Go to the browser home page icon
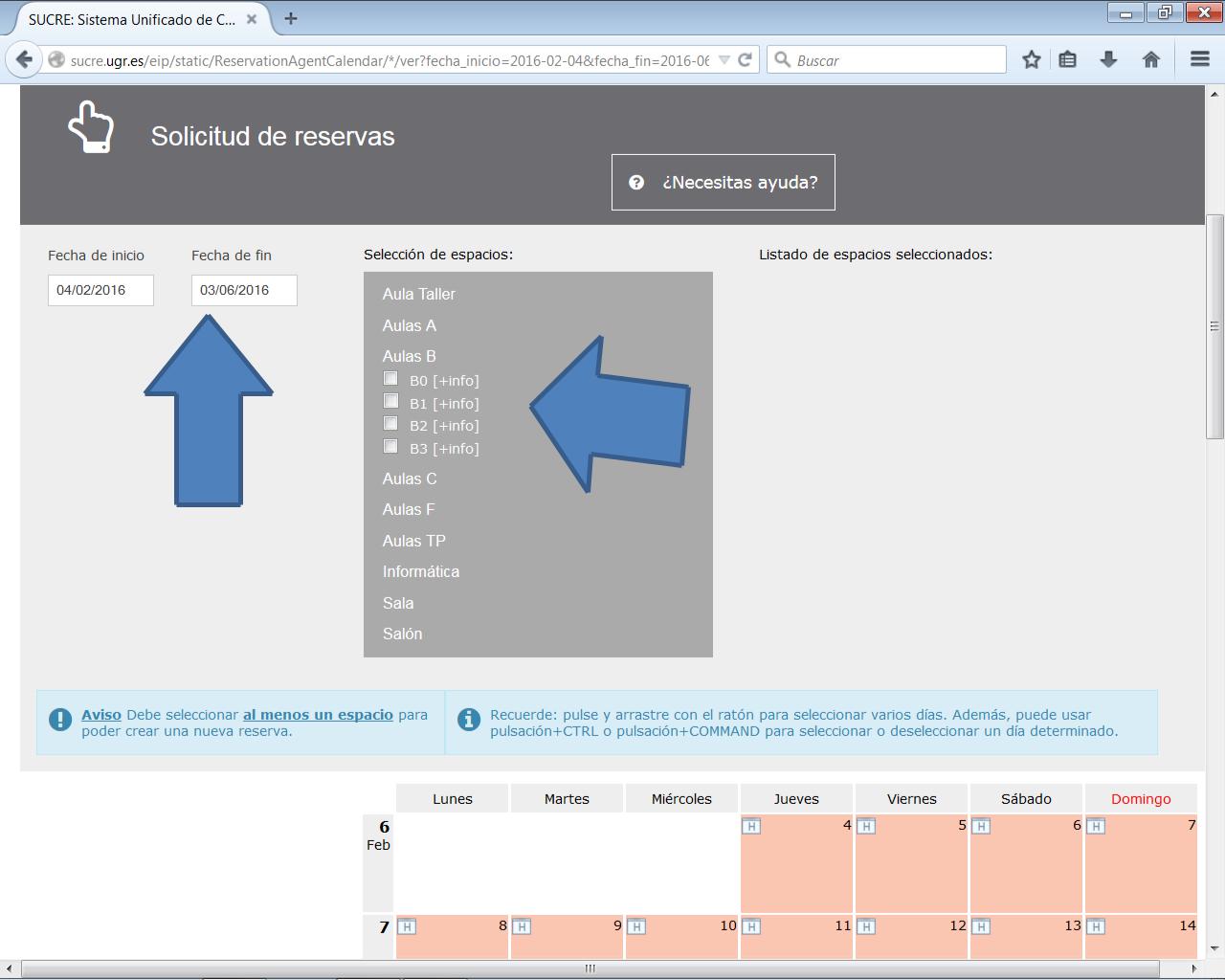This screenshot has height=980, width=1225. pyautogui.click(x=1151, y=59)
